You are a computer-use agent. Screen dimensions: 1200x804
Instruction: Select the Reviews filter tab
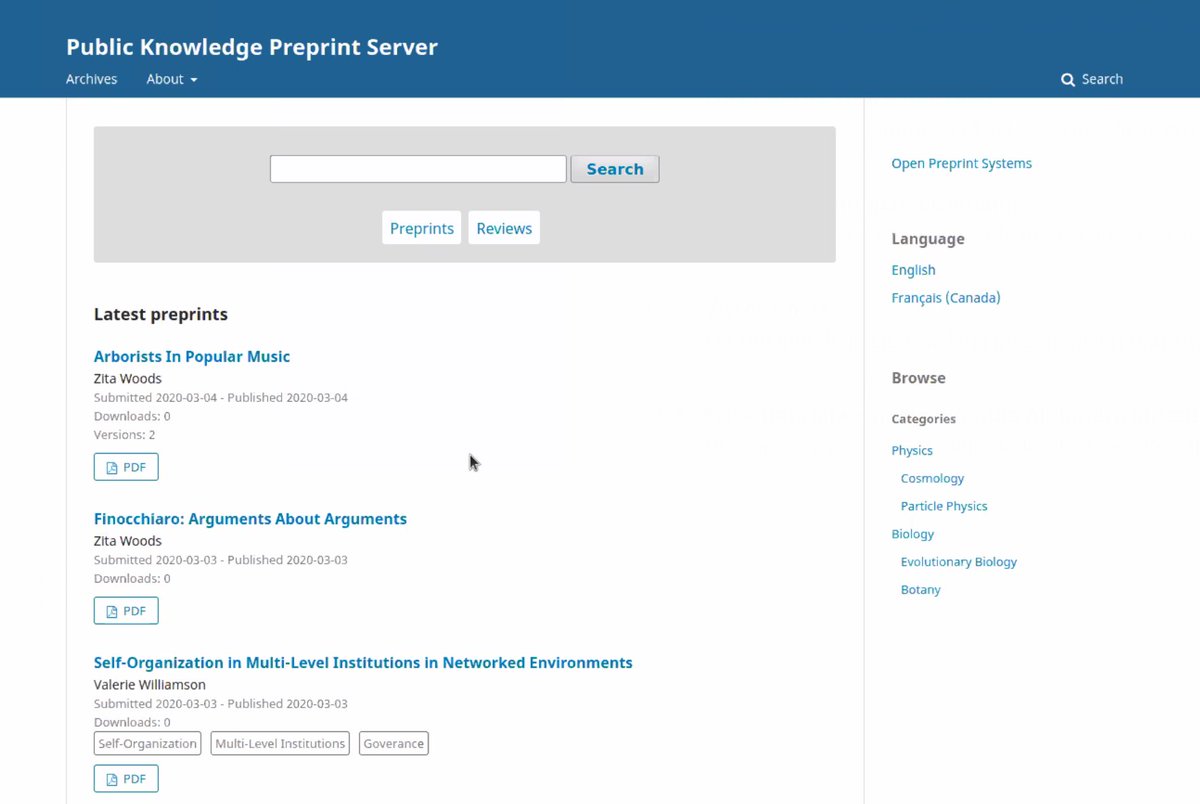tap(504, 228)
